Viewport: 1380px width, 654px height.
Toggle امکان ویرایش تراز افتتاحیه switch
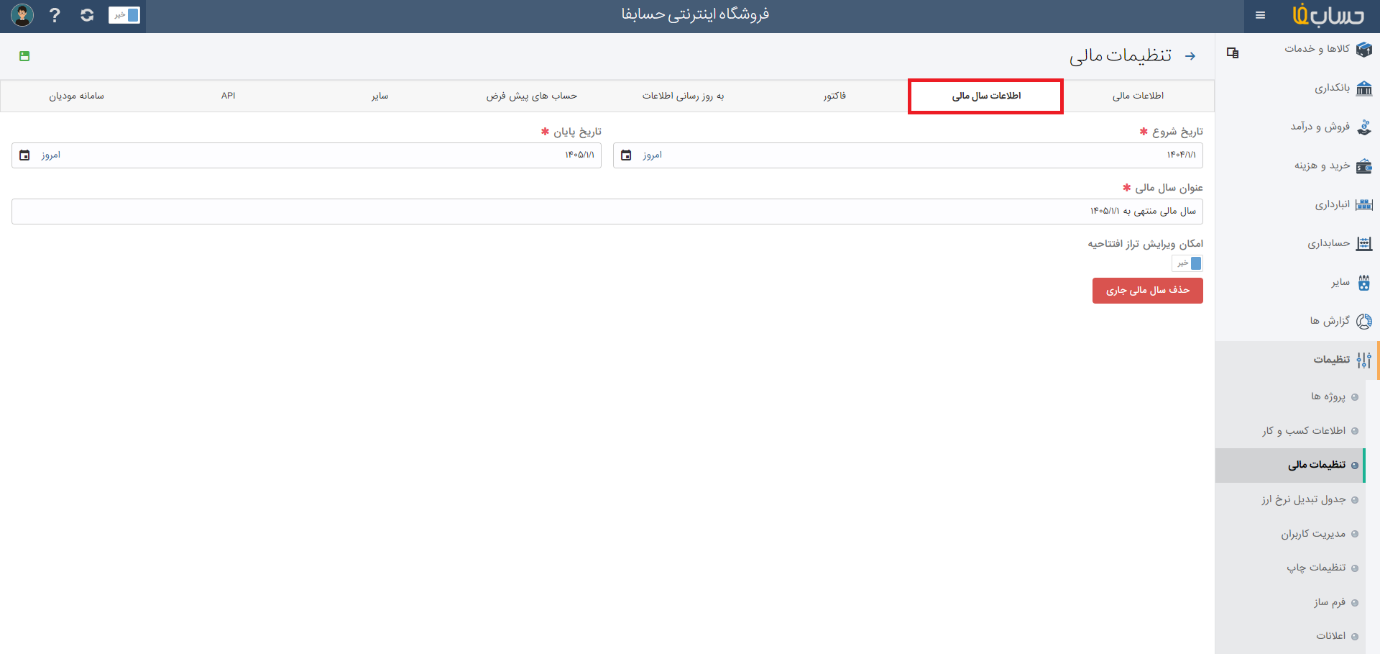click(1187, 263)
